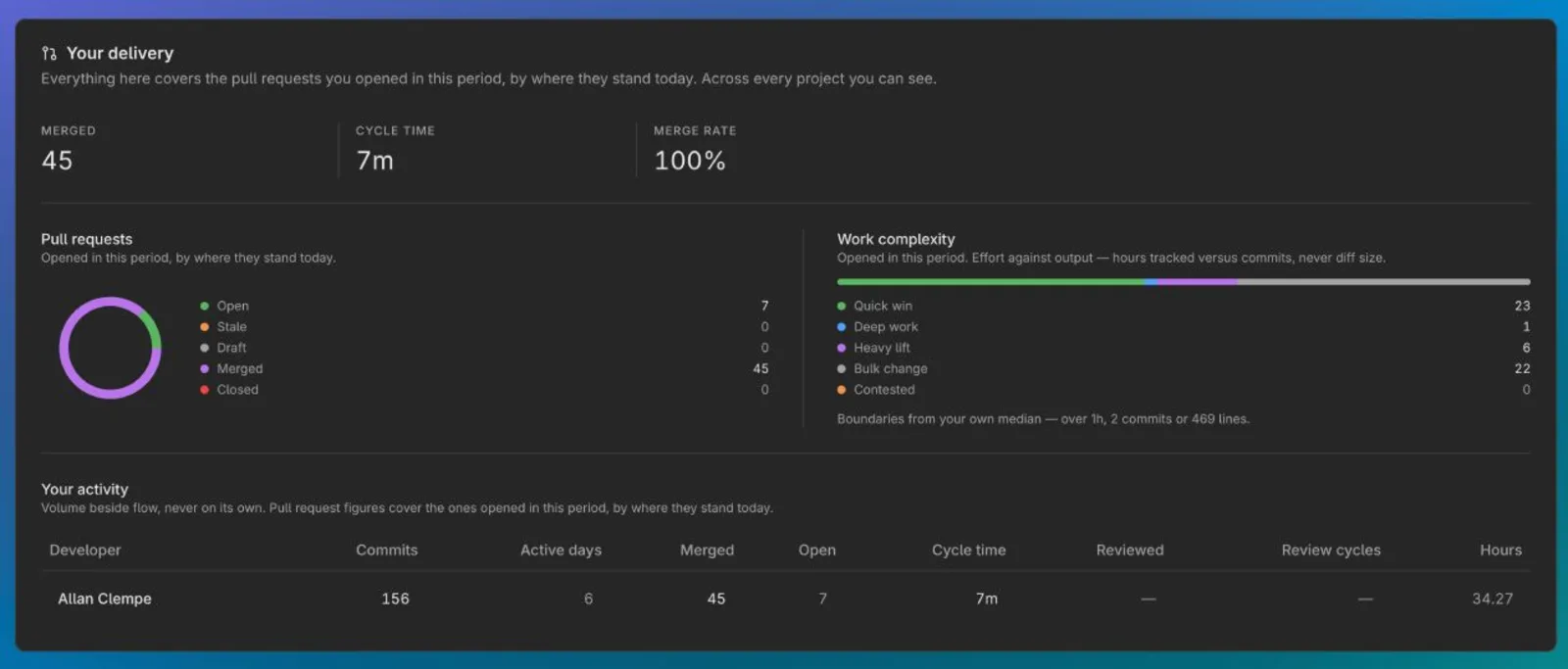Image resolution: width=1568 pixels, height=669 pixels.
Task: Click the pull request icon beside Your delivery
Action: click(49, 53)
